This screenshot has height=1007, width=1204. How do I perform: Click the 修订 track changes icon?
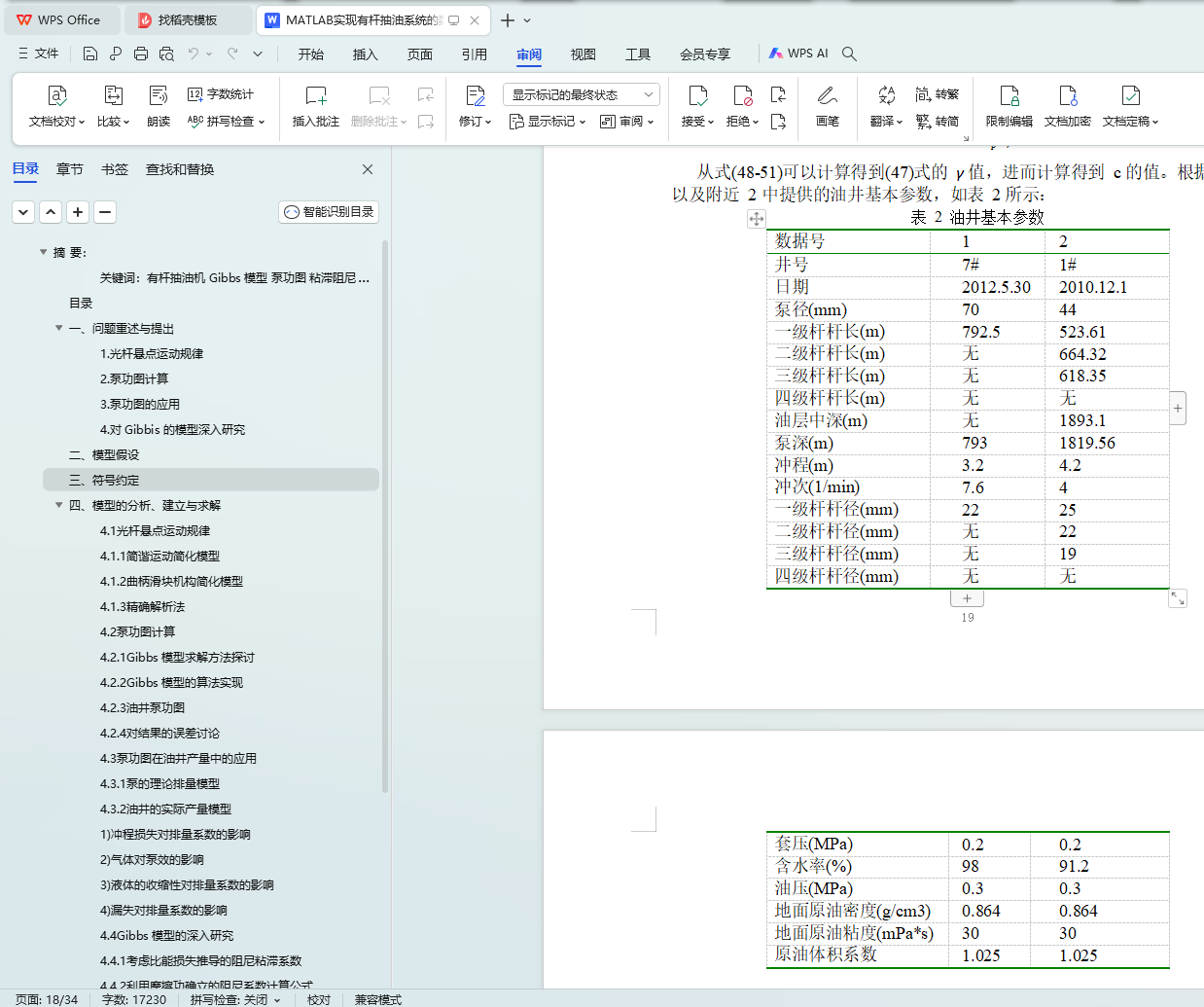click(x=476, y=95)
